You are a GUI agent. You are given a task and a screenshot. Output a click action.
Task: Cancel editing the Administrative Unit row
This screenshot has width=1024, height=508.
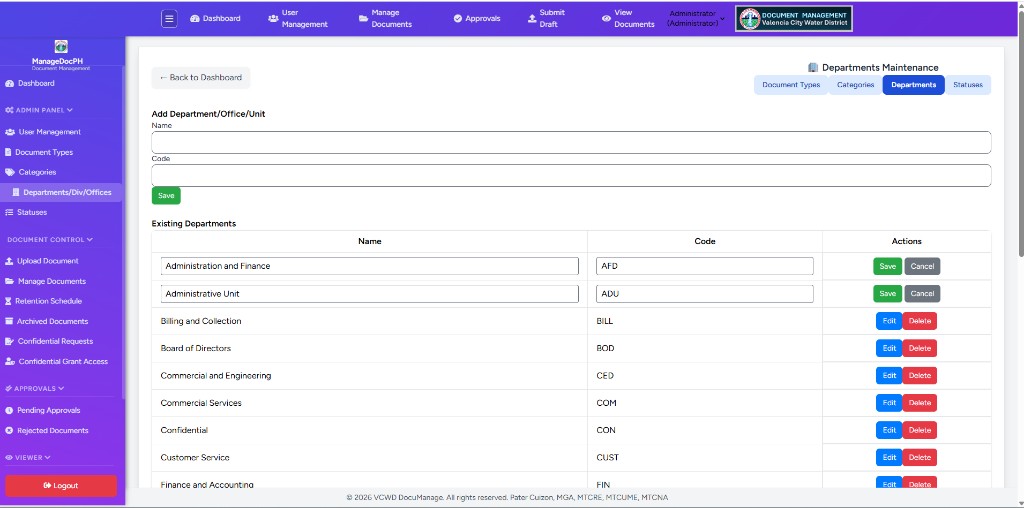(922, 294)
